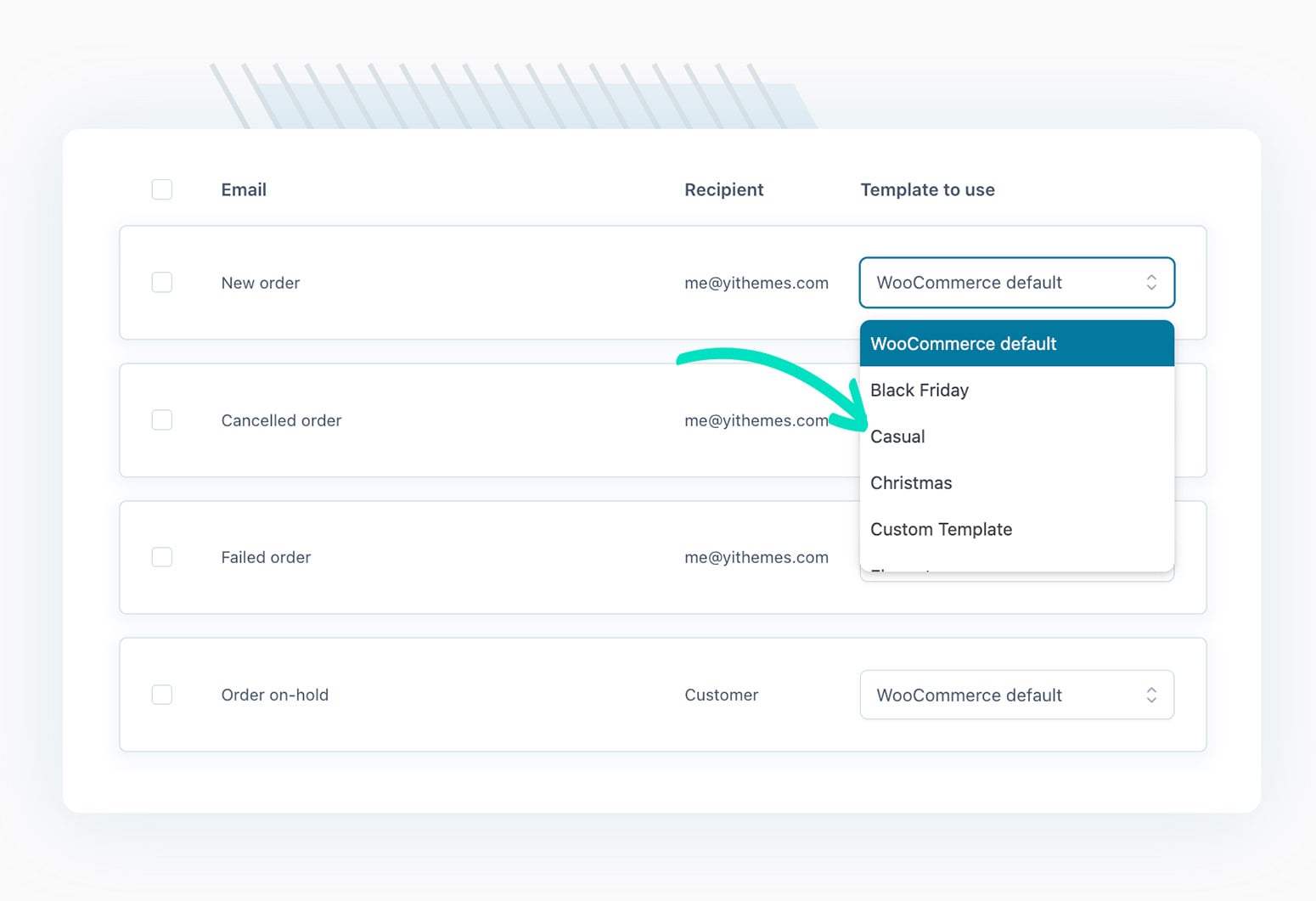Select Christmas from the template list

(x=910, y=482)
